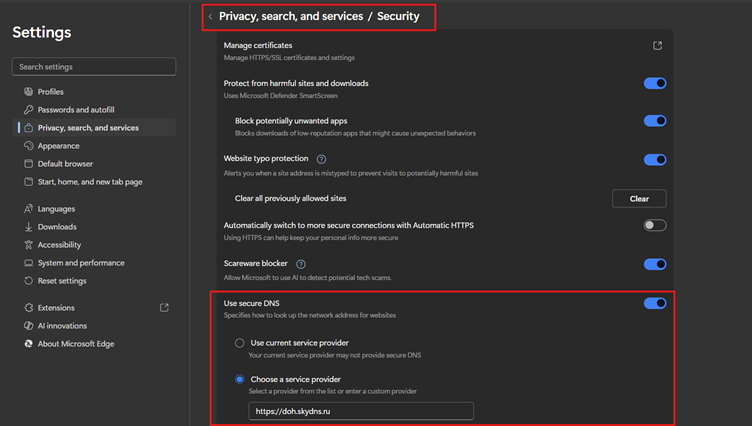Click the Passwords and autofill key icon

29,110
